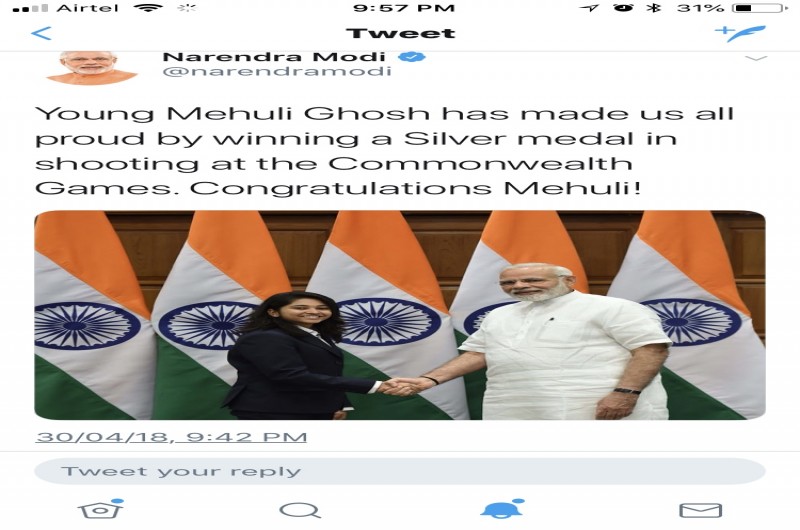Tap the Wi-Fi status icon
The width and height of the screenshot is (800, 530).
[x=148, y=8]
